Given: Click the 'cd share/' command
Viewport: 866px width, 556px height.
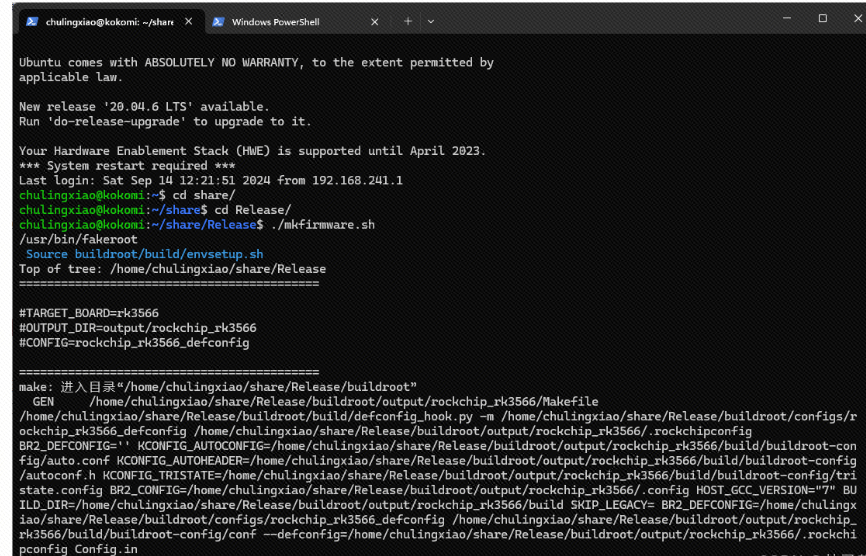Looking at the screenshot, I should [204, 195].
